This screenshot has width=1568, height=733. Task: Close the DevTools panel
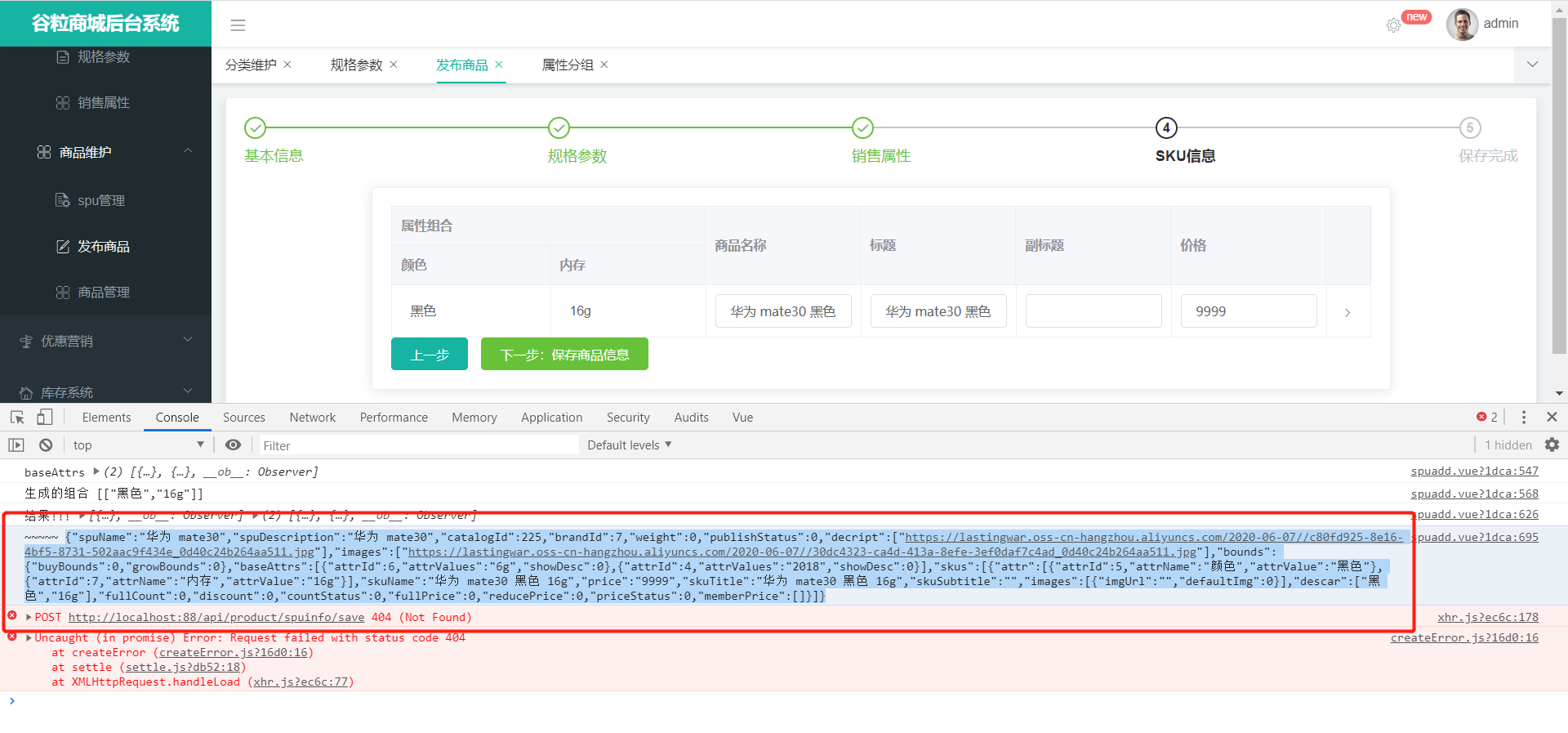coord(1552,417)
